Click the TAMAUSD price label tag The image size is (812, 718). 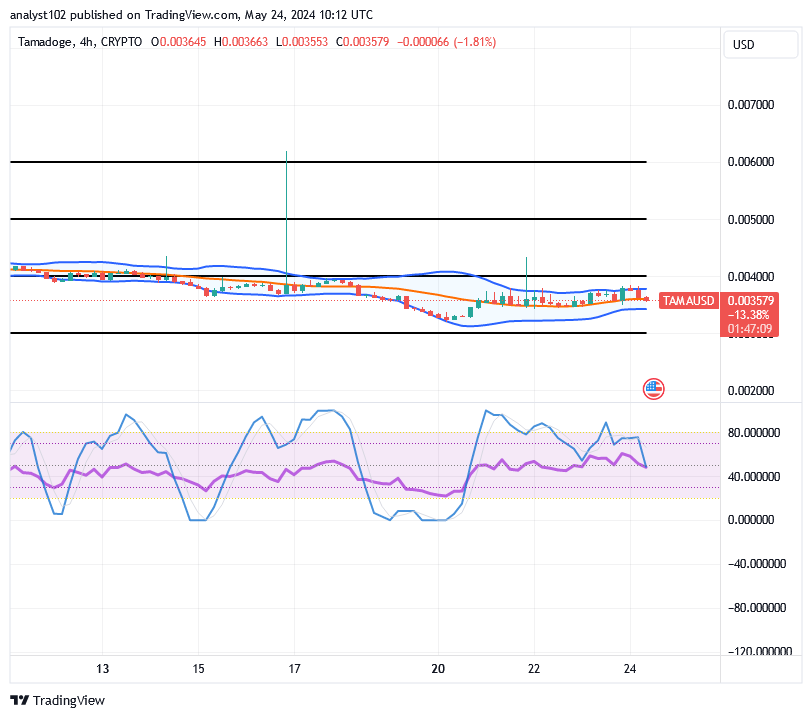688,301
